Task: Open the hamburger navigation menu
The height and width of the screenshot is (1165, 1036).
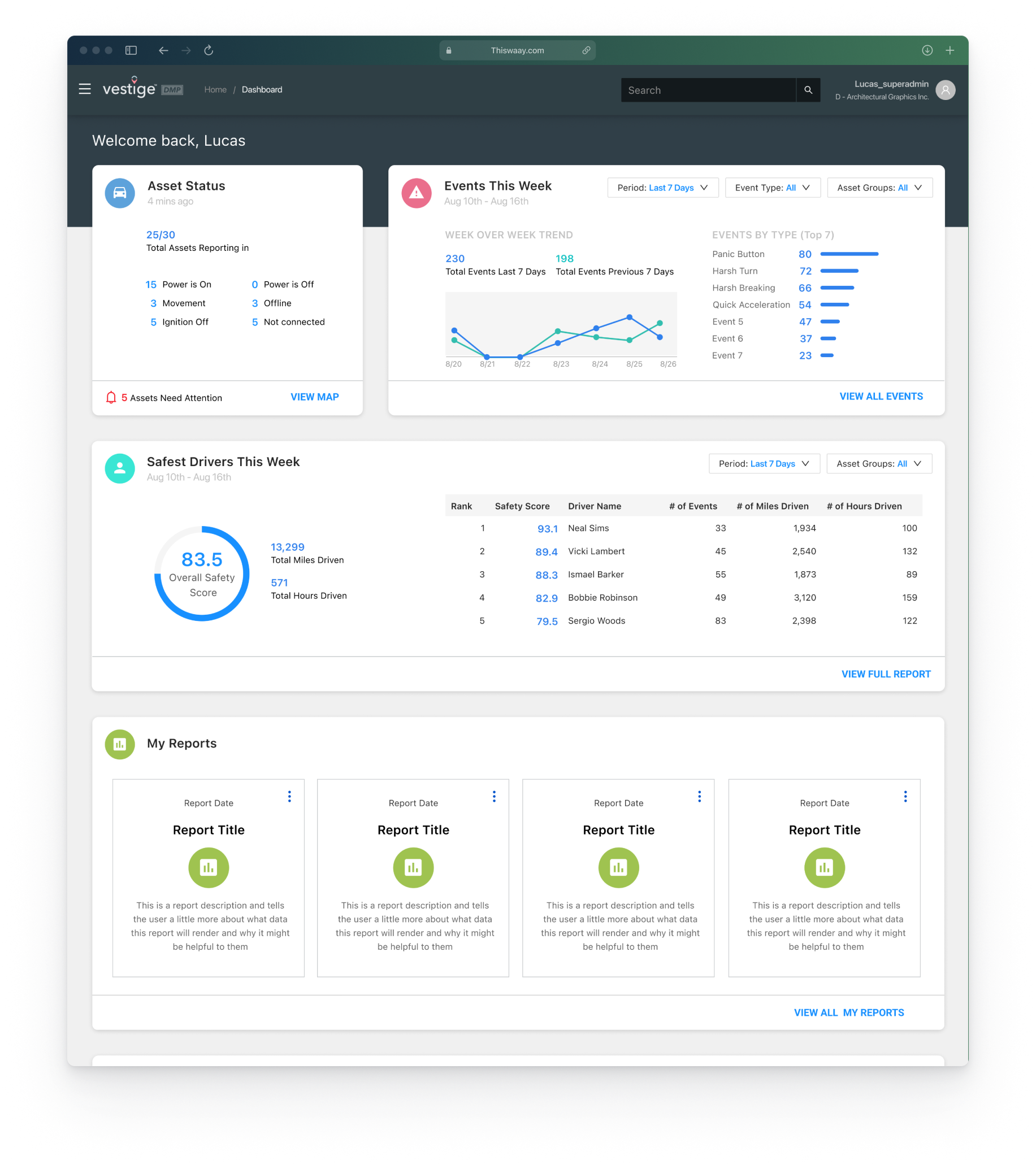Action: 84,89
